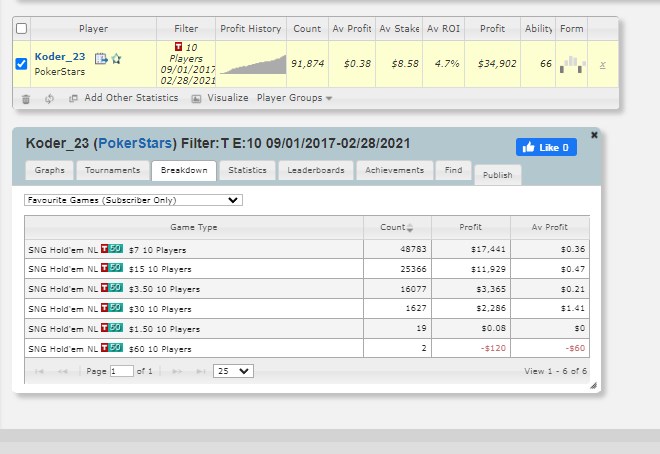
Task: Click the Facebook Like button
Action: tap(546, 147)
